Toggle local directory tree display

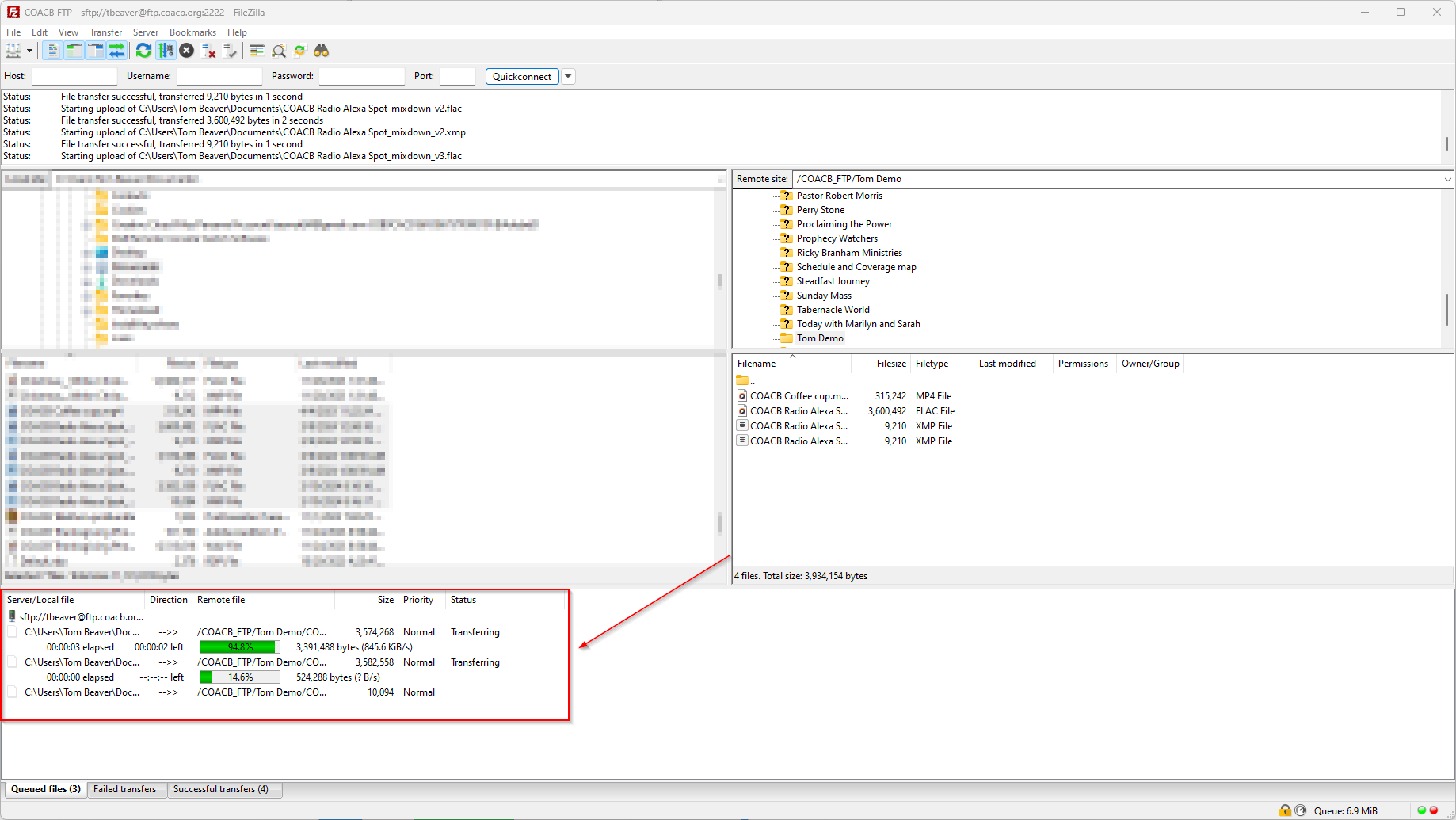[x=74, y=51]
